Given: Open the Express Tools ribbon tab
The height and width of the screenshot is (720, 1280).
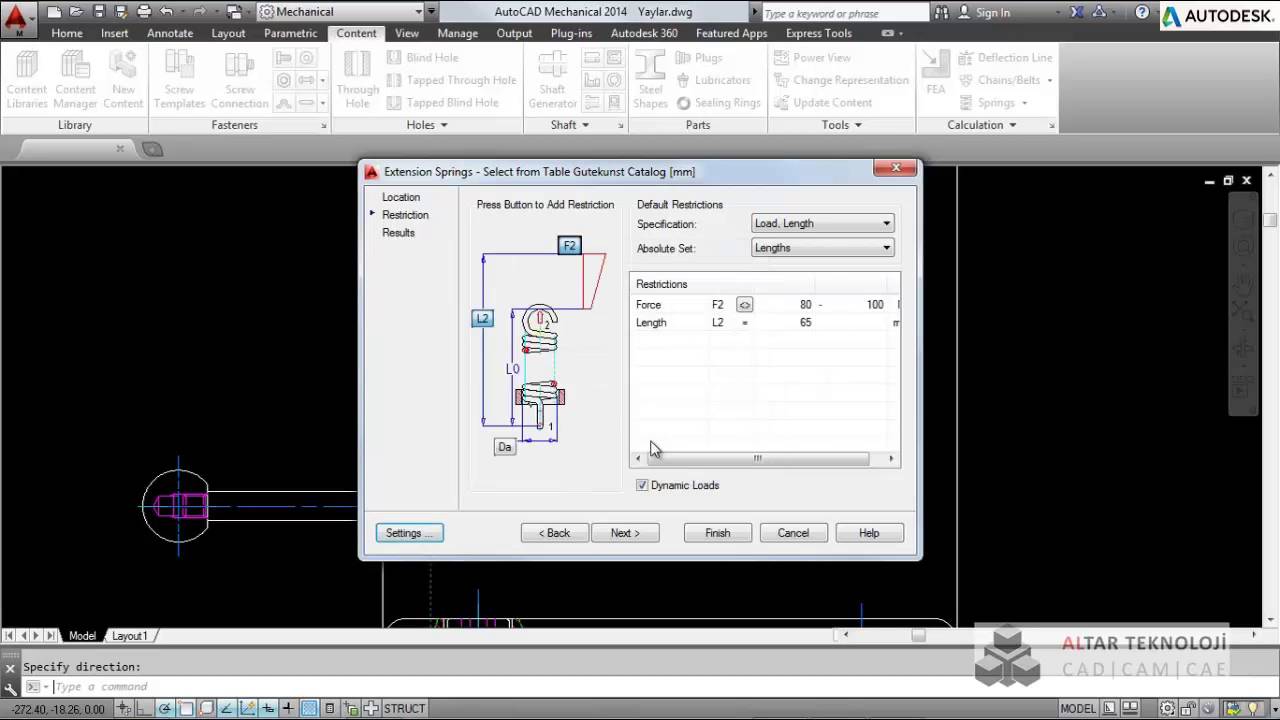Looking at the screenshot, I should point(819,33).
